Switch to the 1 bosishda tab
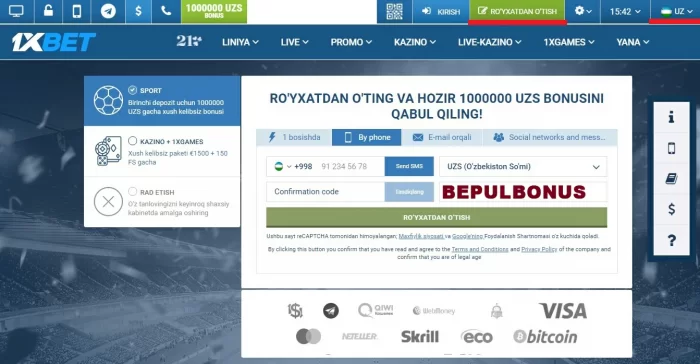Screen dimensions: 700x364 tap(294, 137)
